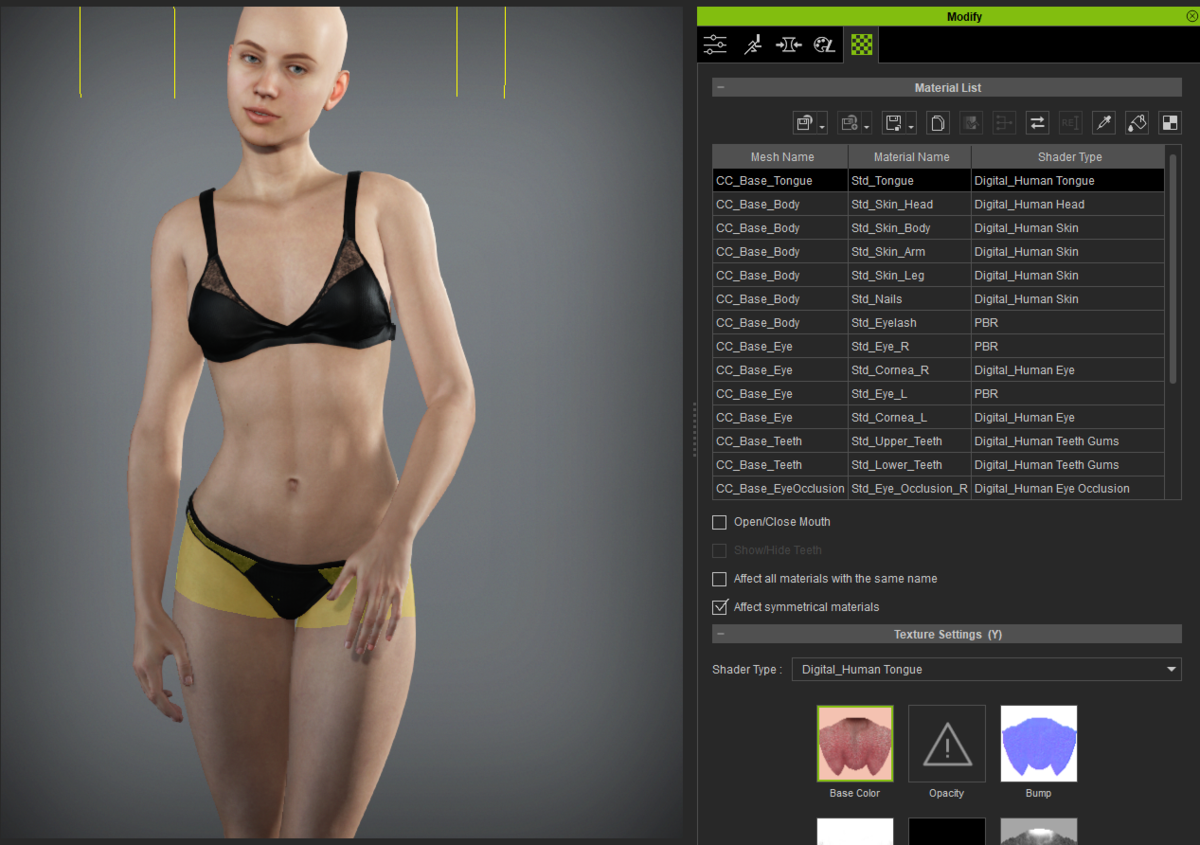Select the Std_Skin_Leg material row
1200x845 pixels.
coord(938,275)
